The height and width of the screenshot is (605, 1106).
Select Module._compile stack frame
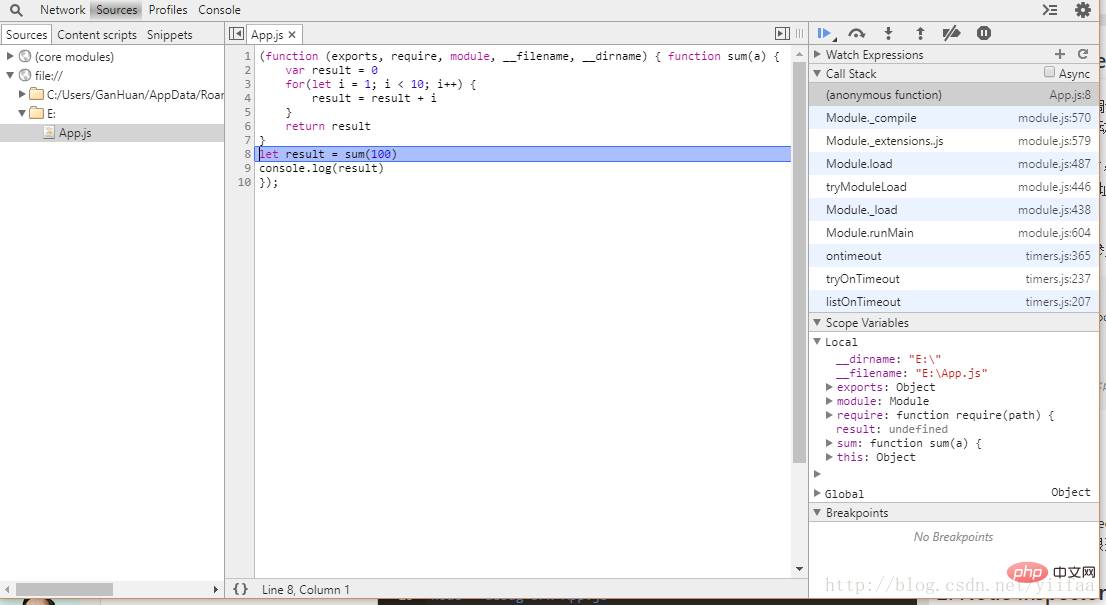(x=954, y=118)
